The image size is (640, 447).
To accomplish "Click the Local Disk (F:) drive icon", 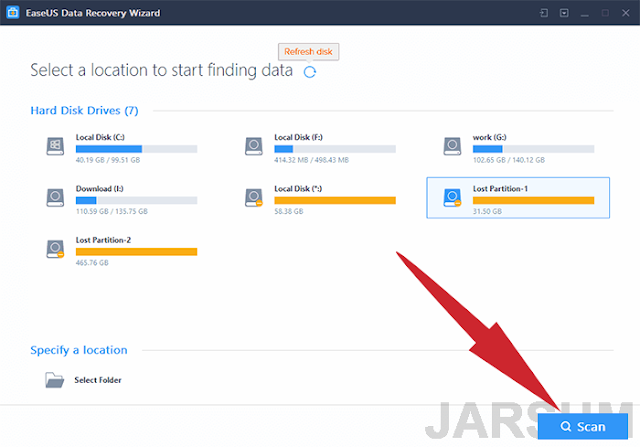I will point(254,146).
